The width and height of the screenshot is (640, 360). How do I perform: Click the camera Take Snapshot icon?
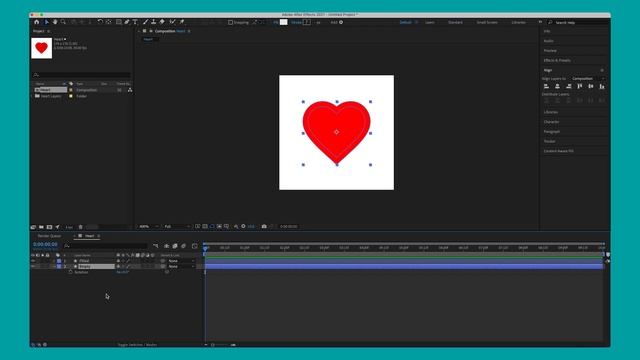(x=264, y=227)
